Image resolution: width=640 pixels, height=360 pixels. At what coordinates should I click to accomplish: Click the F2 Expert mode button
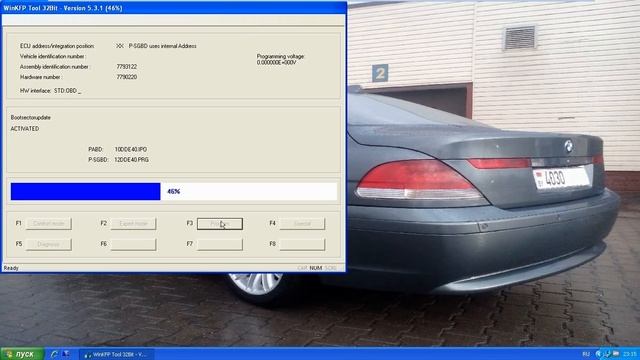[133, 224]
